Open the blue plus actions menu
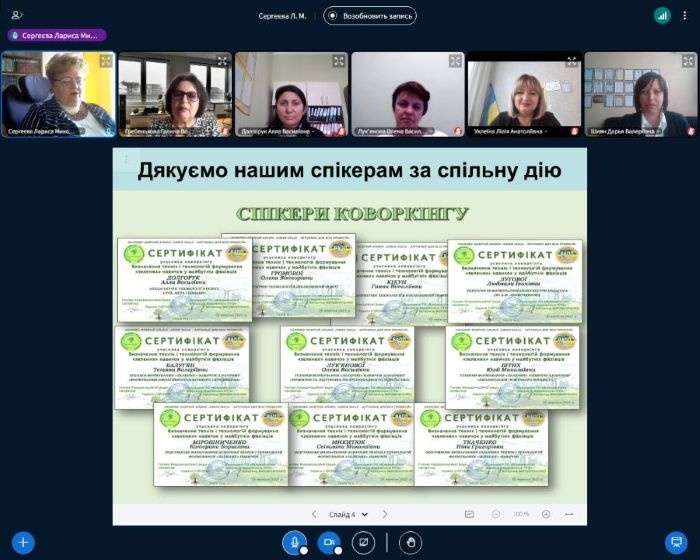Screen dimensions: 700x560 (22, 542)
